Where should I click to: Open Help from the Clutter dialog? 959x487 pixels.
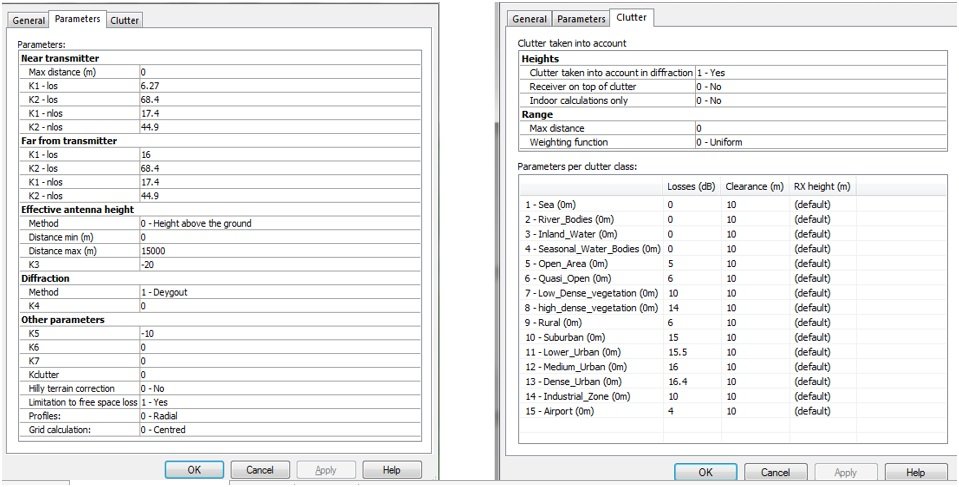pos(914,472)
